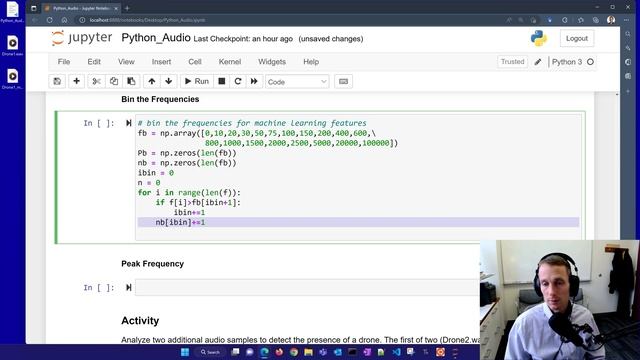Paste cells below
This screenshot has width=640, height=360.
pos(131,81)
